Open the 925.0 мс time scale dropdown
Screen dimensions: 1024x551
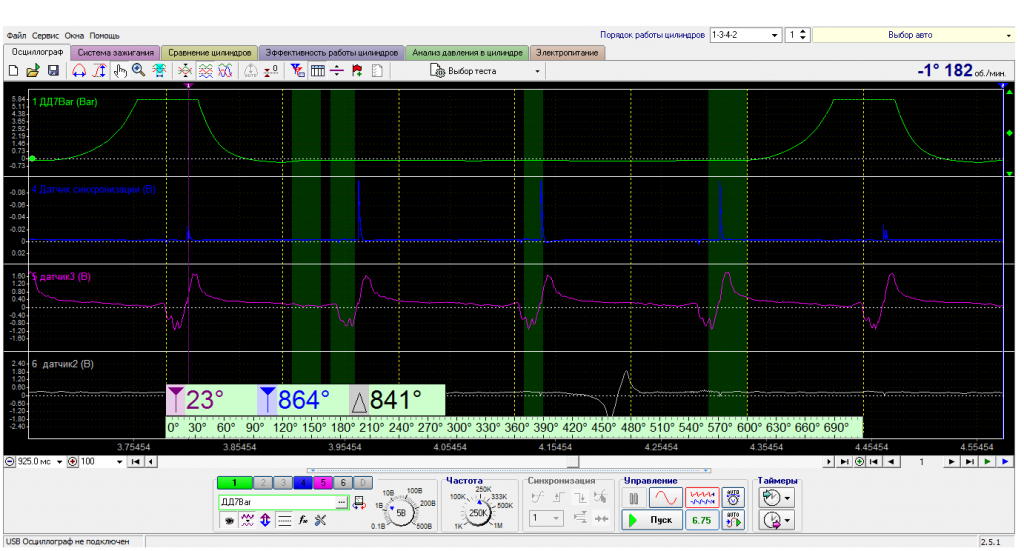[59, 462]
